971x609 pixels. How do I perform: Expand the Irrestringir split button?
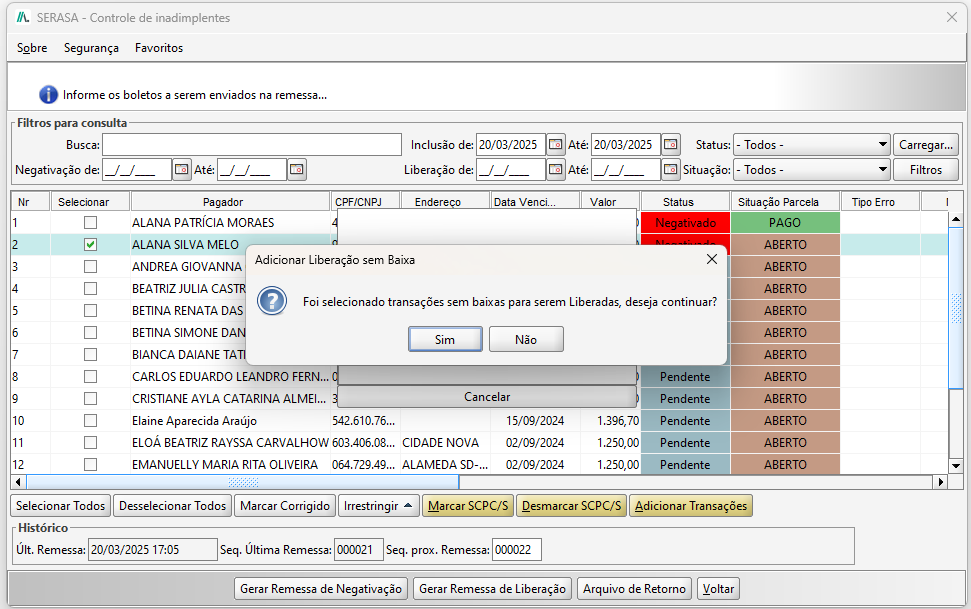(408, 506)
